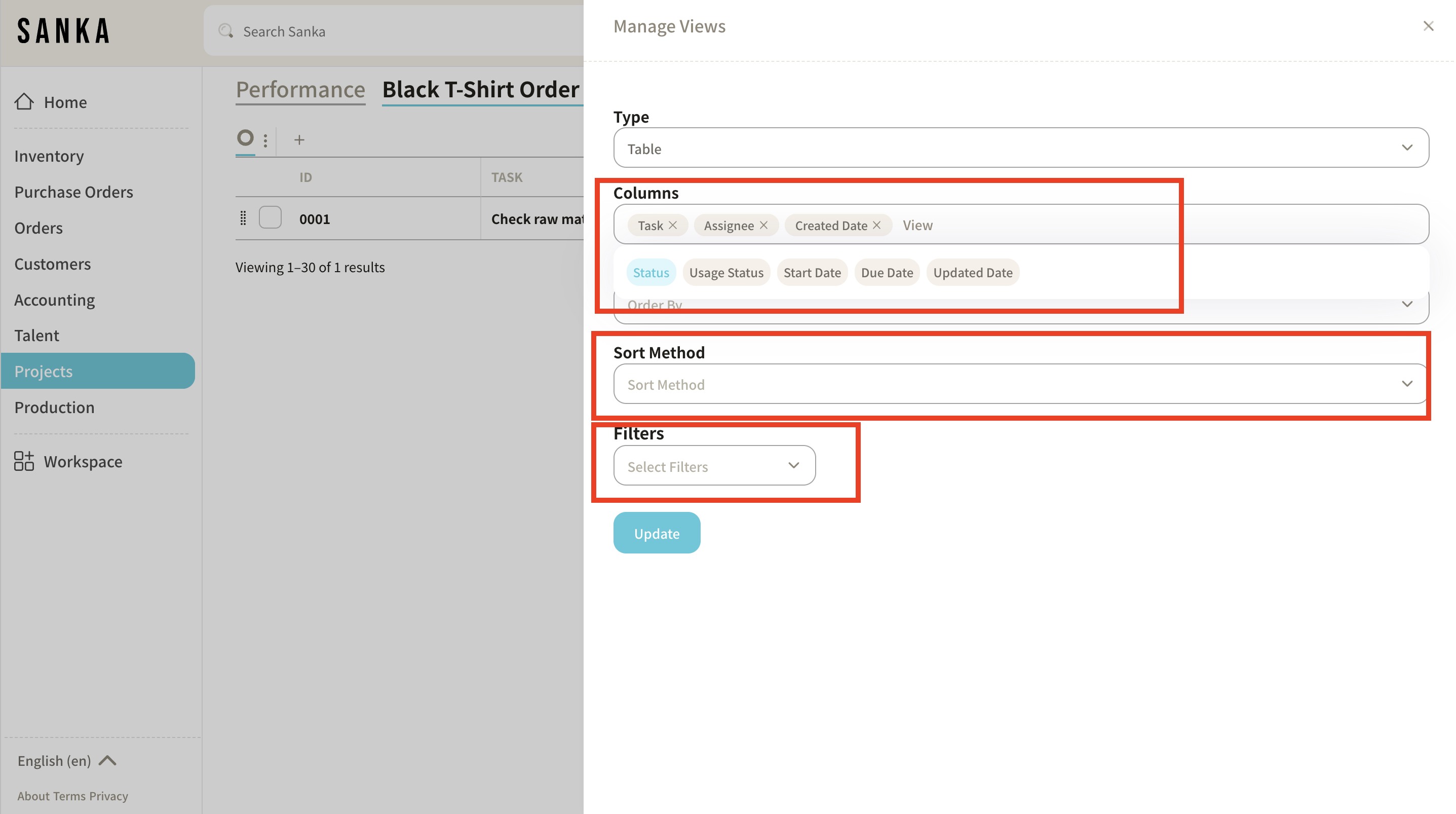Click the Home icon in sidebar
This screenshot has width=1456, height=814.
(x=24, y=102)
